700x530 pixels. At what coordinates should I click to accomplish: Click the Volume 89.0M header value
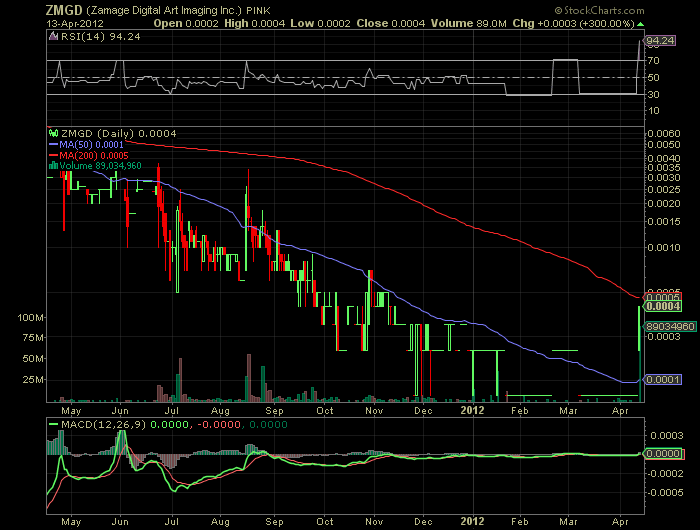pyautogui.click(x=469, y=24)
